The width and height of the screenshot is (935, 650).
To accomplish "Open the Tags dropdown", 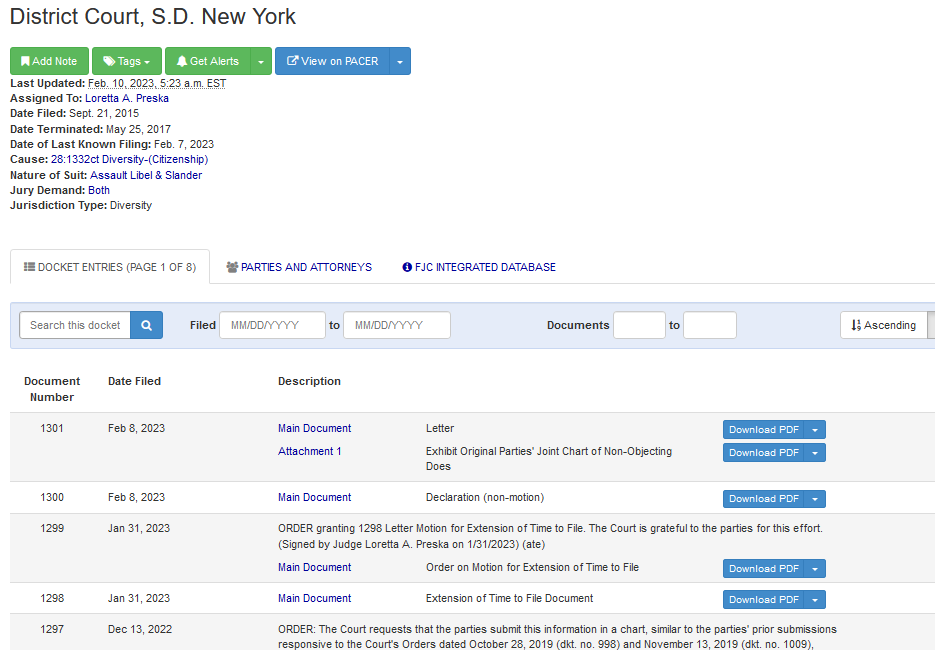I will click(127, 61).
